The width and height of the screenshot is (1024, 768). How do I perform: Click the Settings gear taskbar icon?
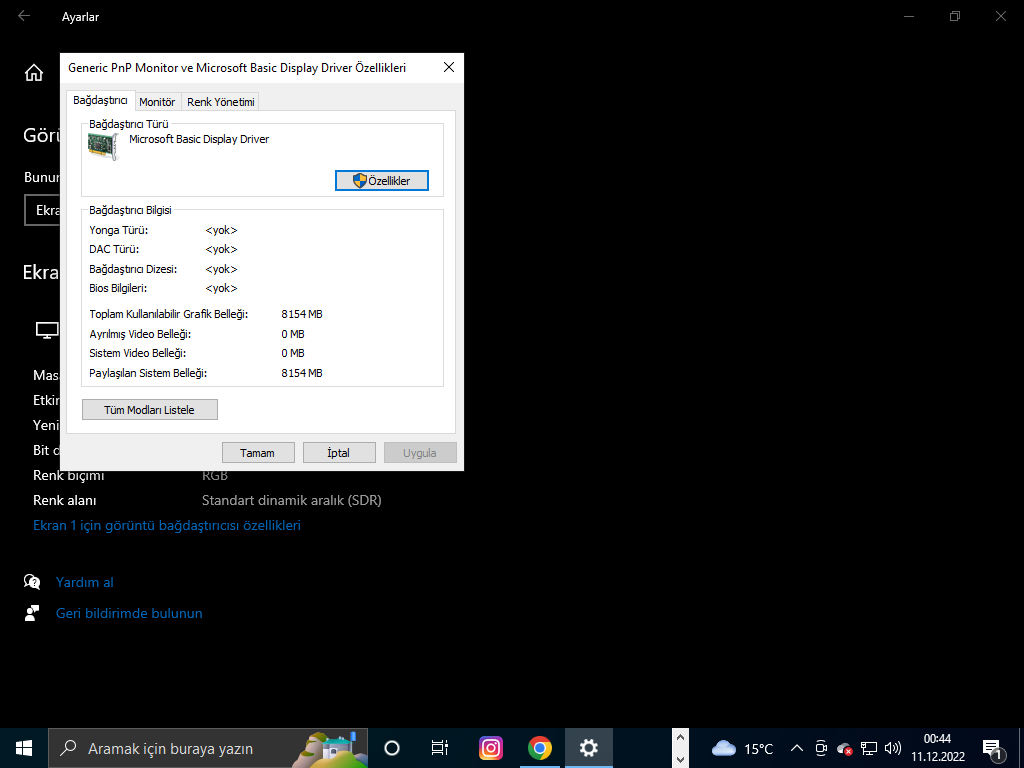coord(588,748)
